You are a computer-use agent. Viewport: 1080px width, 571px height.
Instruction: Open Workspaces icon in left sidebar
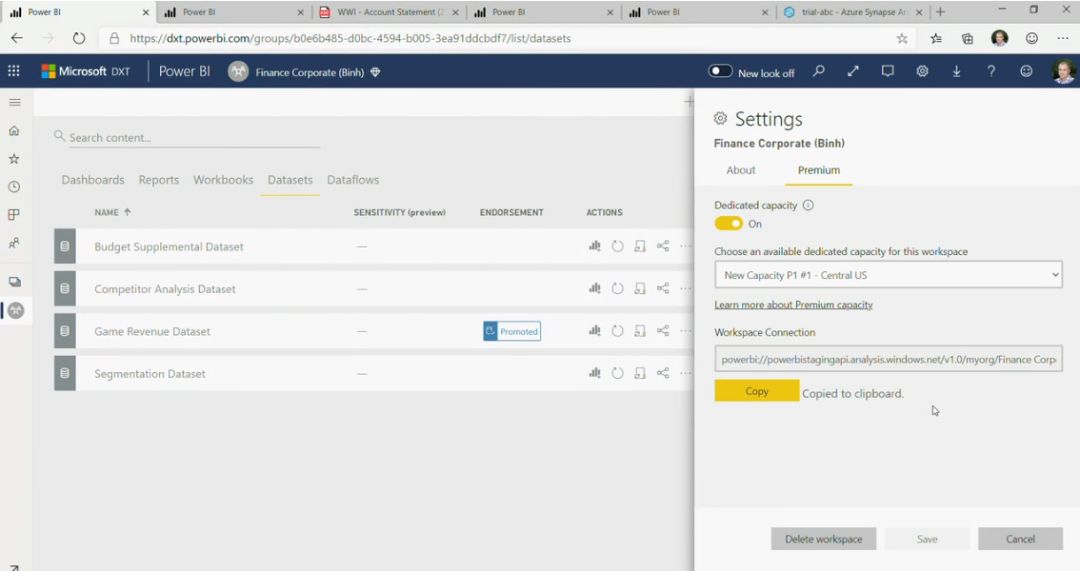(x=14, y=282)
